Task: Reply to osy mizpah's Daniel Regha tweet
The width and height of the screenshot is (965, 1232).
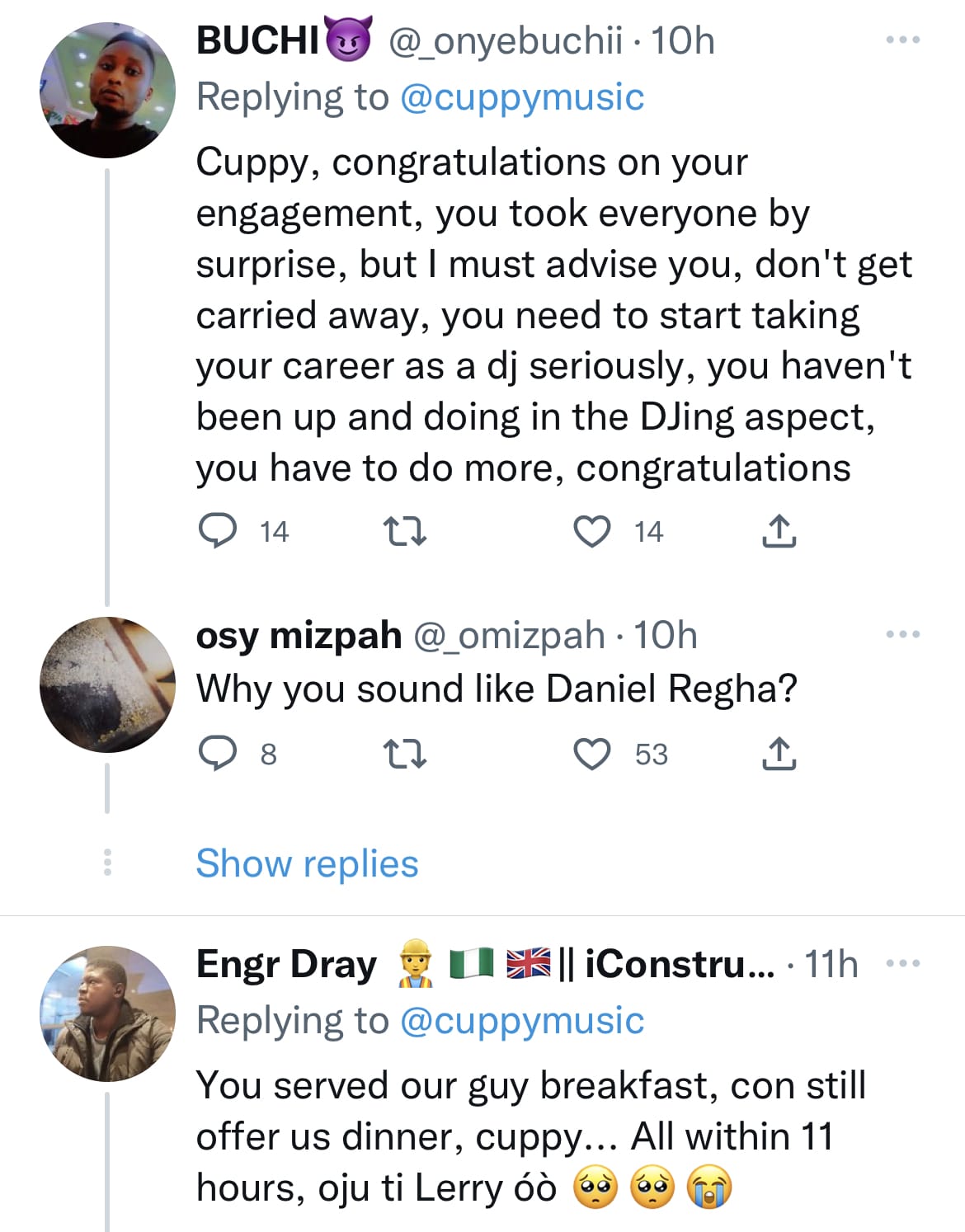Action: 219,753
